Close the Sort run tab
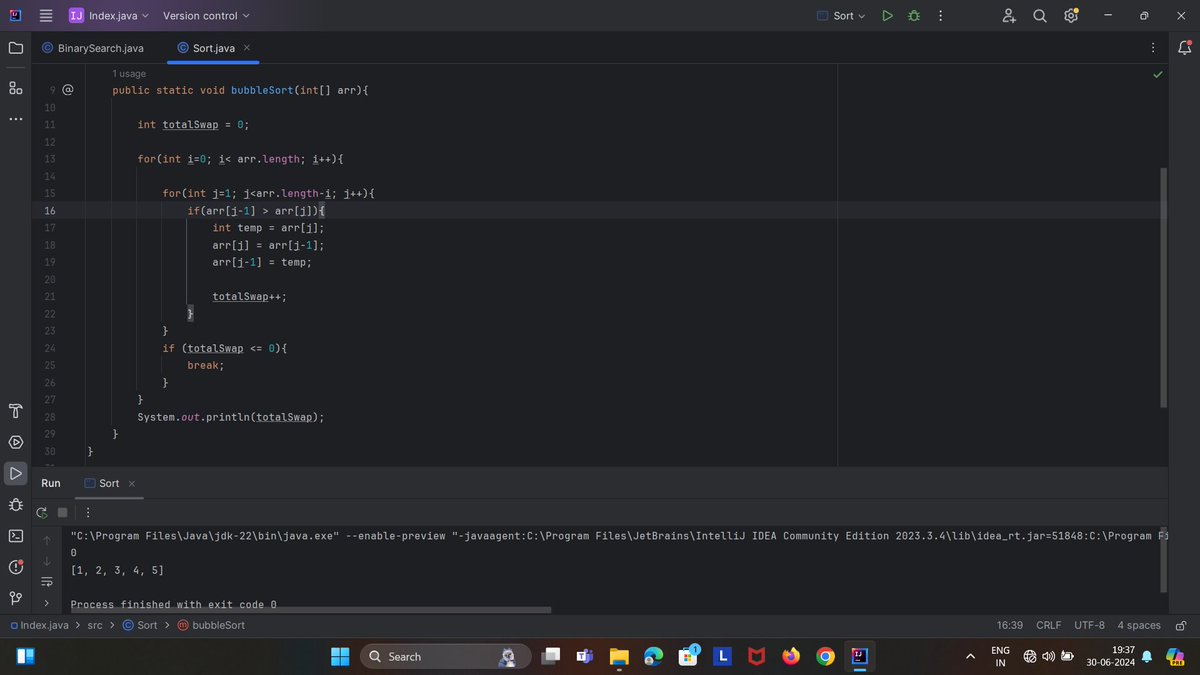 [x=132, y=483]
